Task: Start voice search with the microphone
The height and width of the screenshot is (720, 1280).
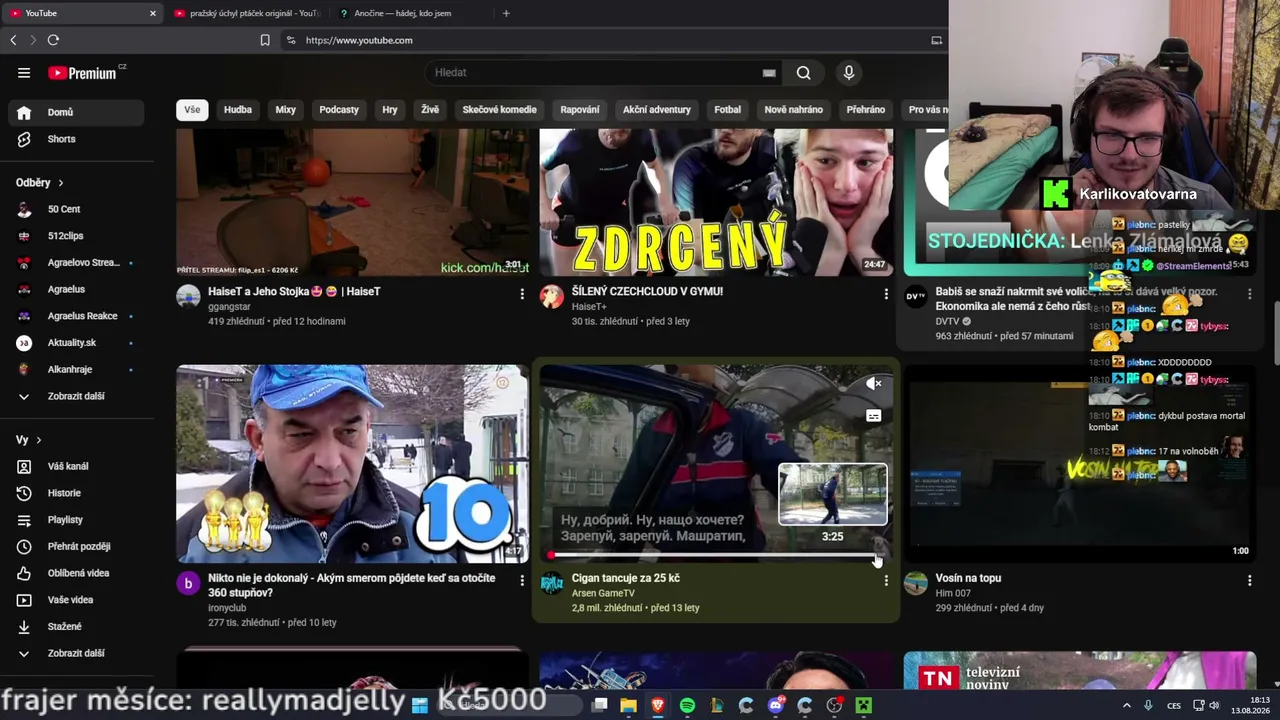Action: (x=849, y=73)
